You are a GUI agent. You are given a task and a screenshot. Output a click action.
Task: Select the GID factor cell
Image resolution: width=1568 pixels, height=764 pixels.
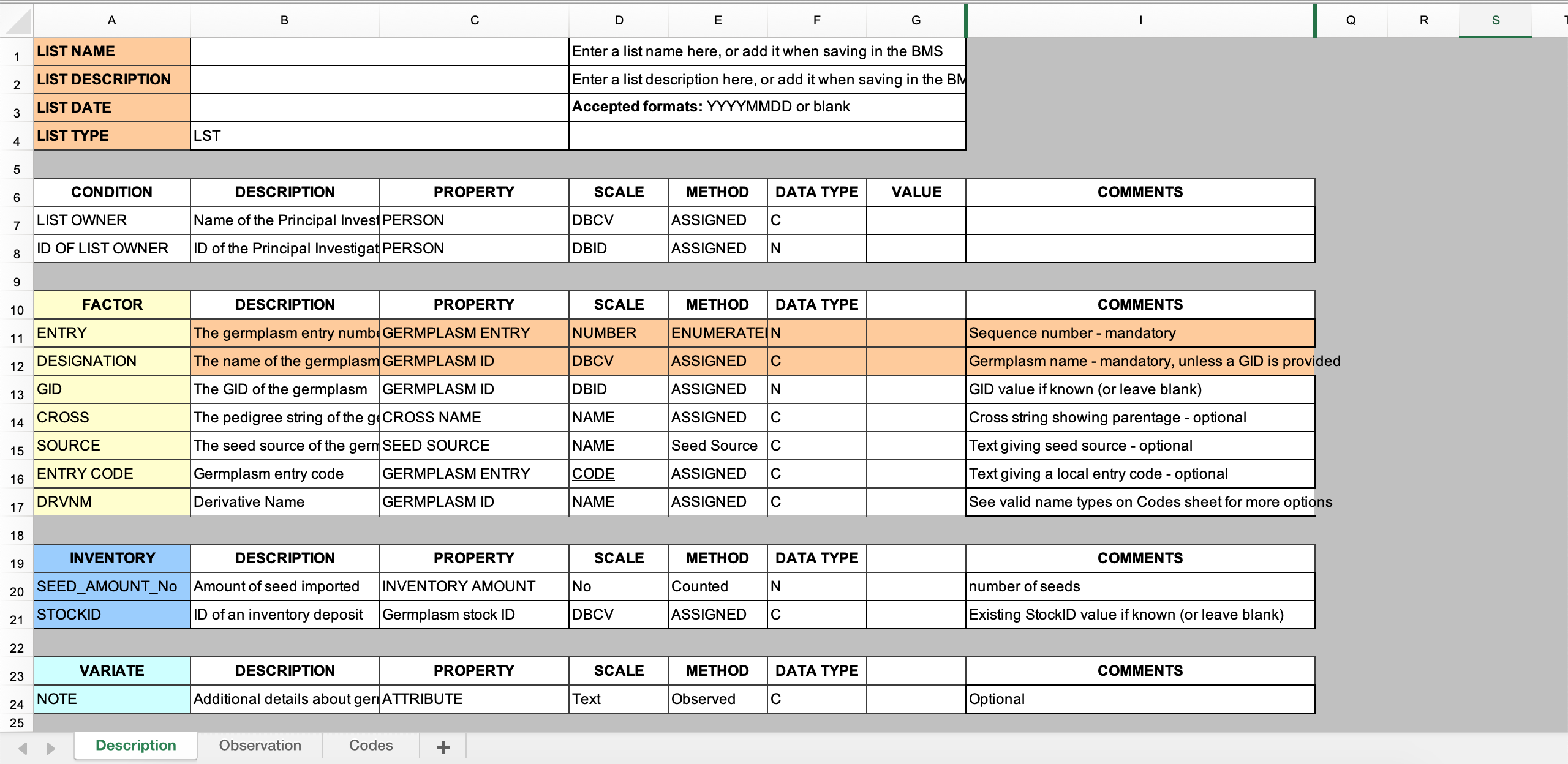point(112,389)
